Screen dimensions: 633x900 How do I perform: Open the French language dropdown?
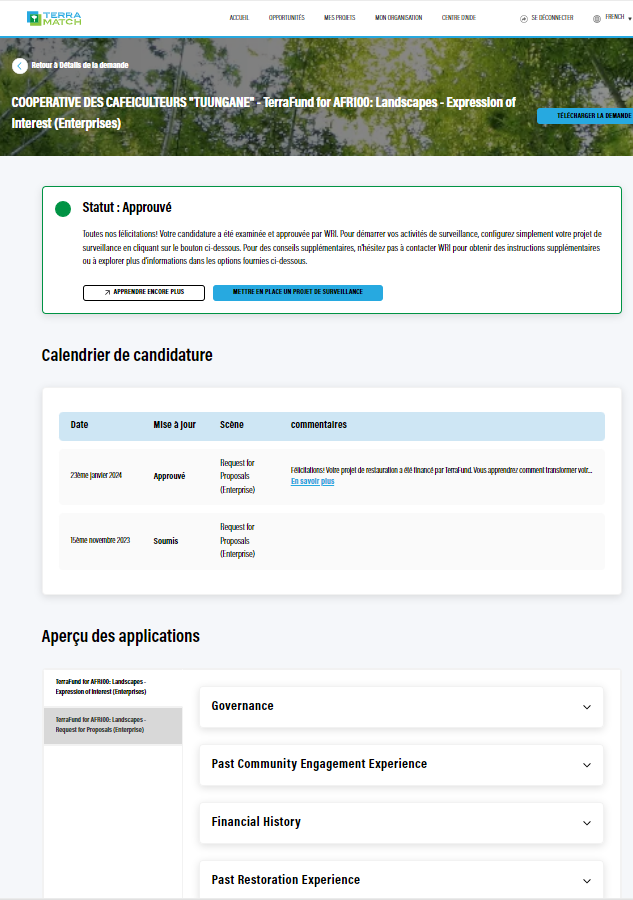point(618,17)
